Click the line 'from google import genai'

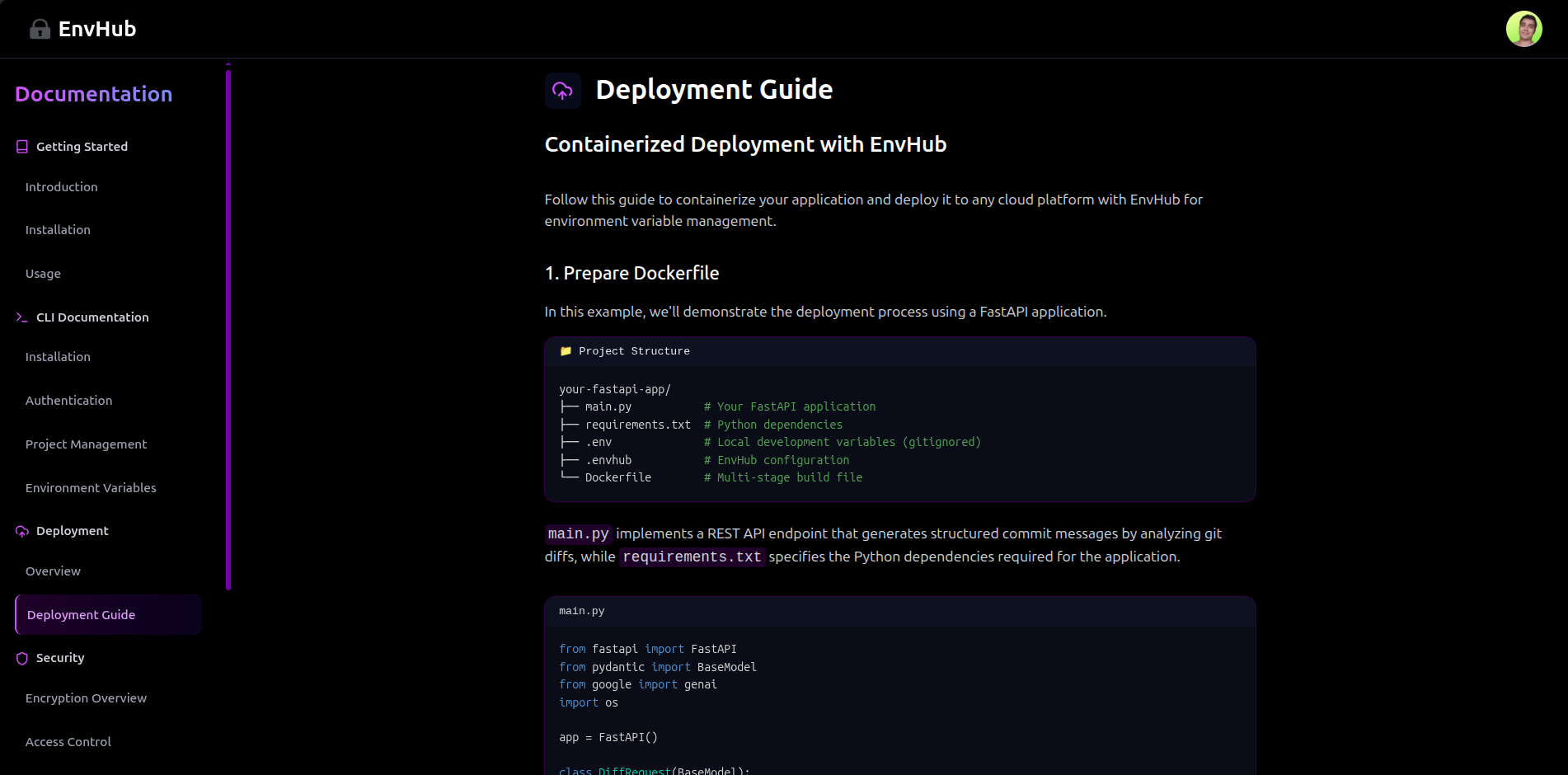[638, 684]
